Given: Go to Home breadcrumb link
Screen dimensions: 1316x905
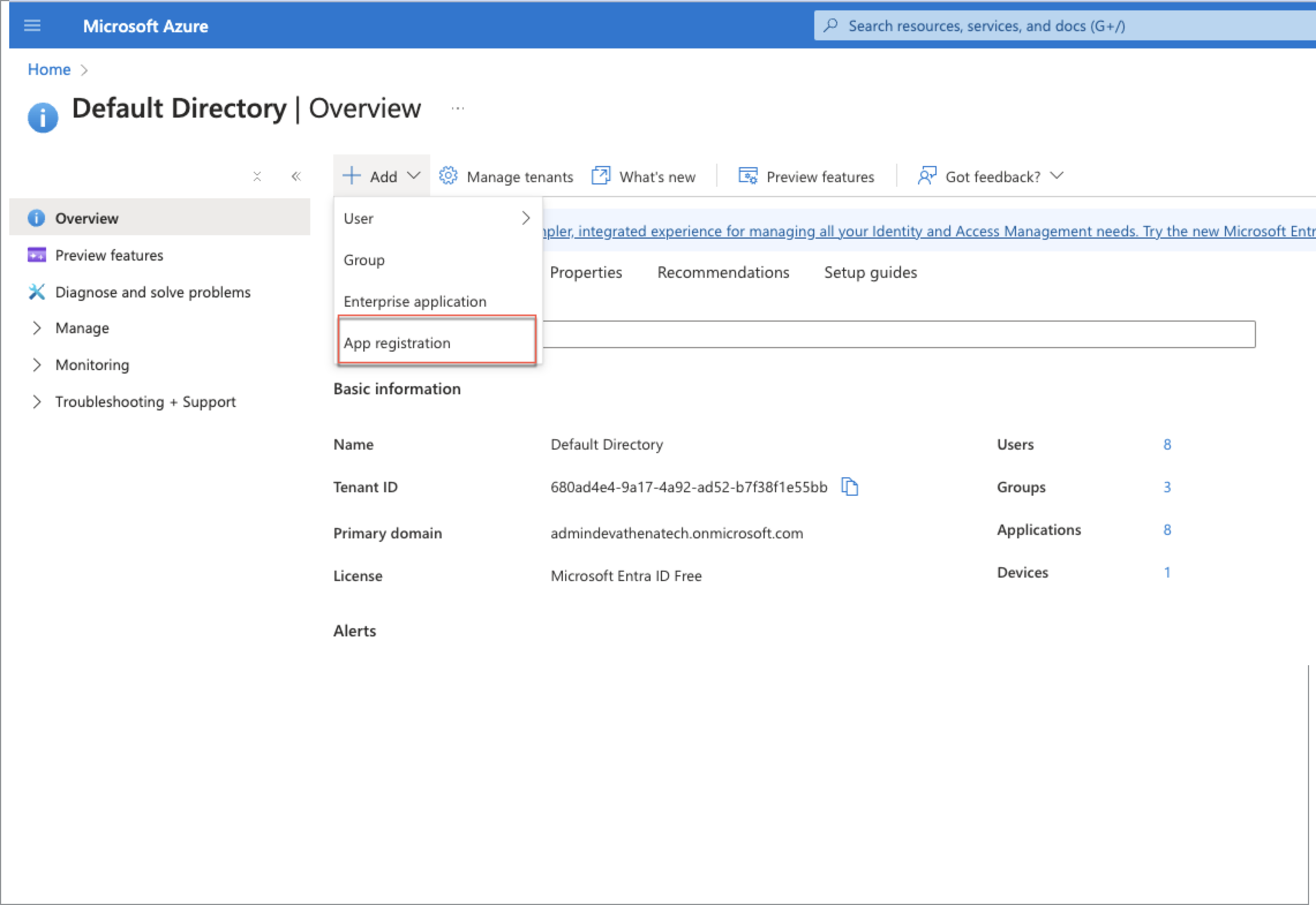Looking at the screenshot, I should (49, 70).
